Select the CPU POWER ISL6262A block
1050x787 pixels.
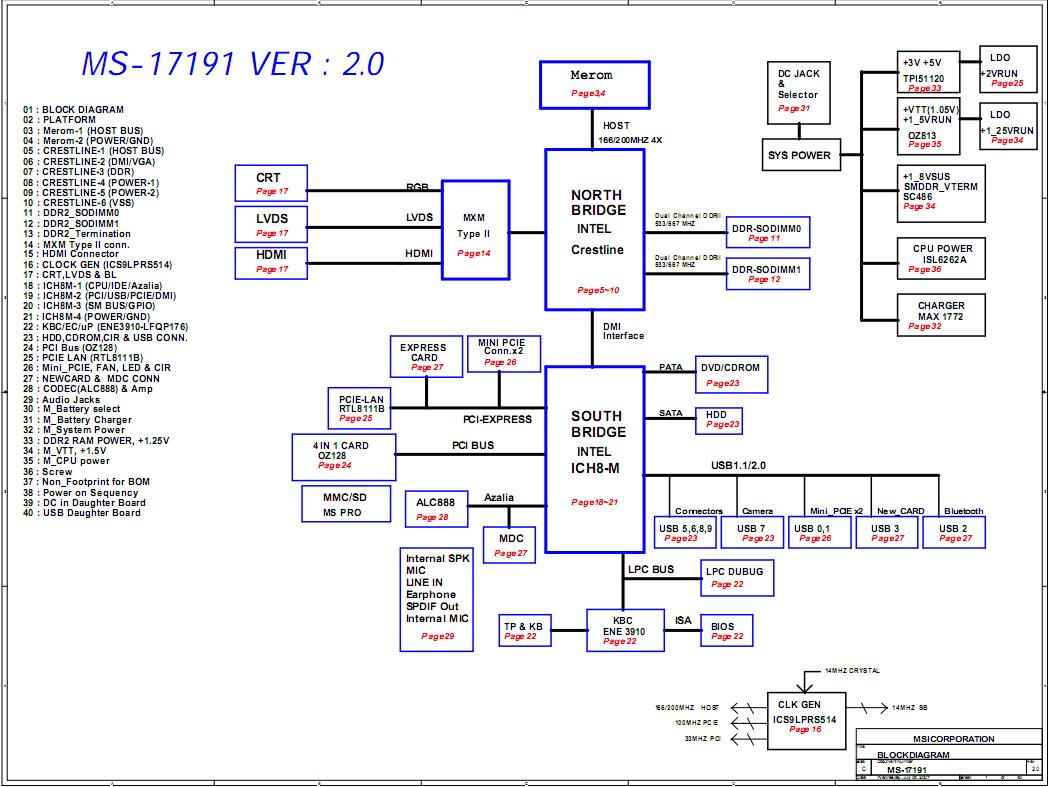941,258
